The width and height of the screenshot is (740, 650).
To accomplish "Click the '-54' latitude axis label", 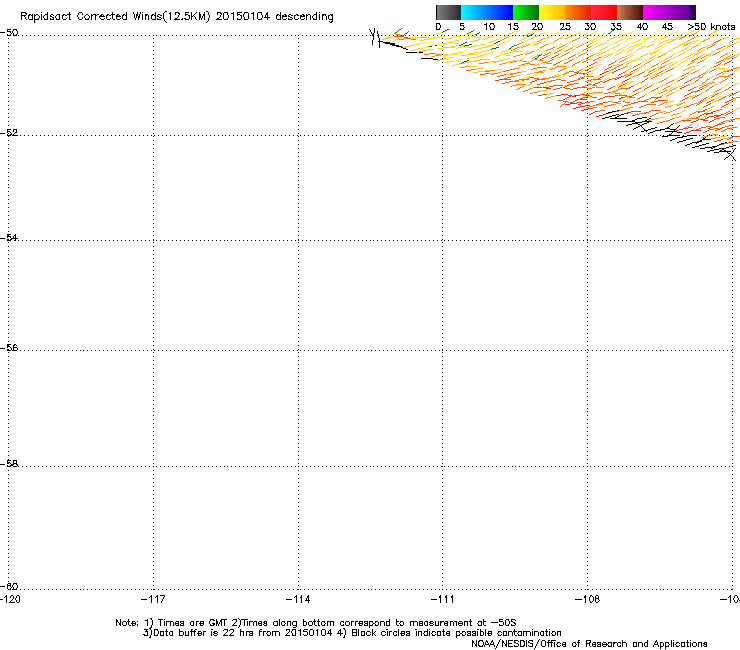I will (x=9, y=237).
